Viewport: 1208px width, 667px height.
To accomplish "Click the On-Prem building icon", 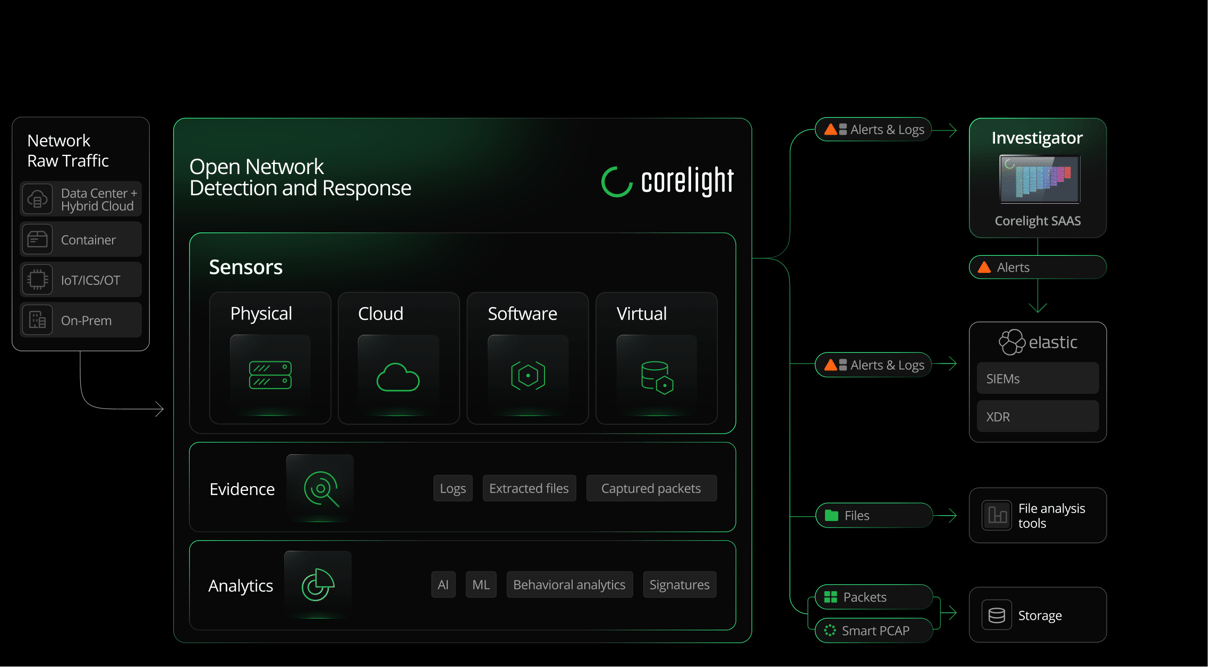I will pos(37,319).
